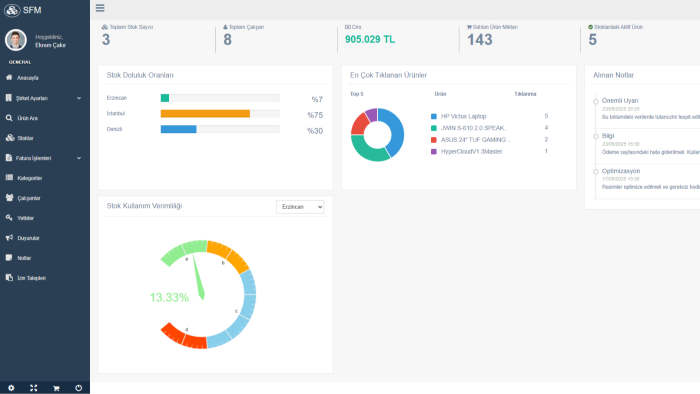Click the Denizli blue fill bar

[x=179, y=129]
